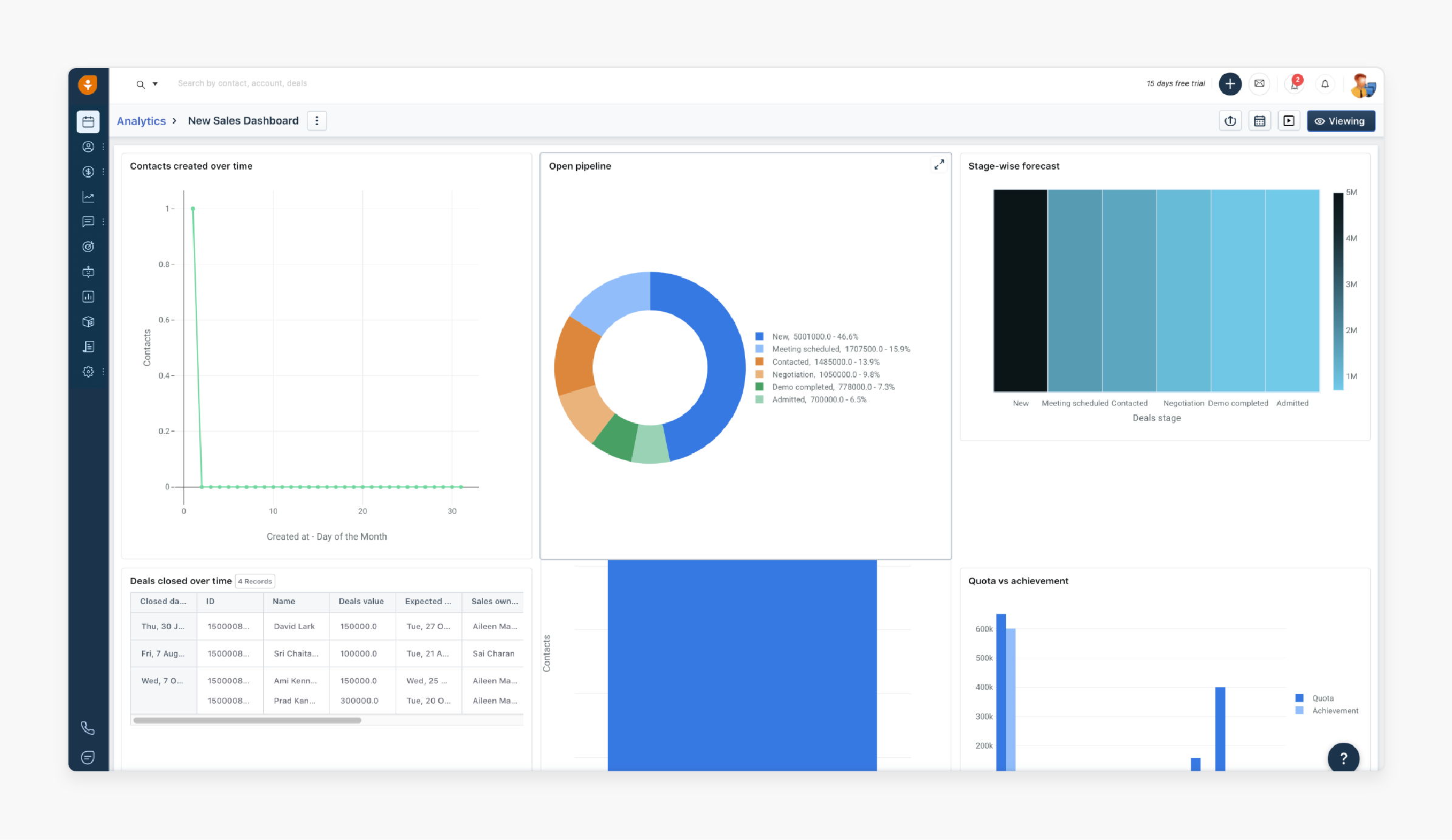Image resolution: width=1452 pixels, height=840 pixels.
Task: Click New legend color swatch
Action: tap(759, 336)
